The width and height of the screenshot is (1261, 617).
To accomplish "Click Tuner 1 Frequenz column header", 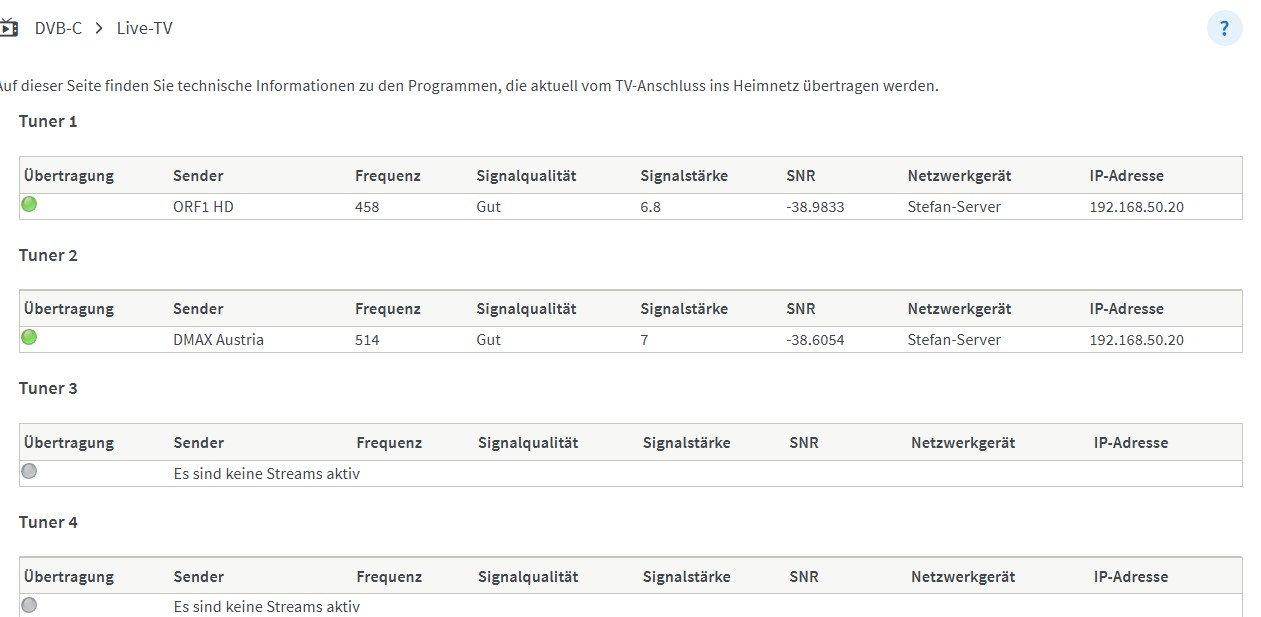I will (x=387, y=175).
